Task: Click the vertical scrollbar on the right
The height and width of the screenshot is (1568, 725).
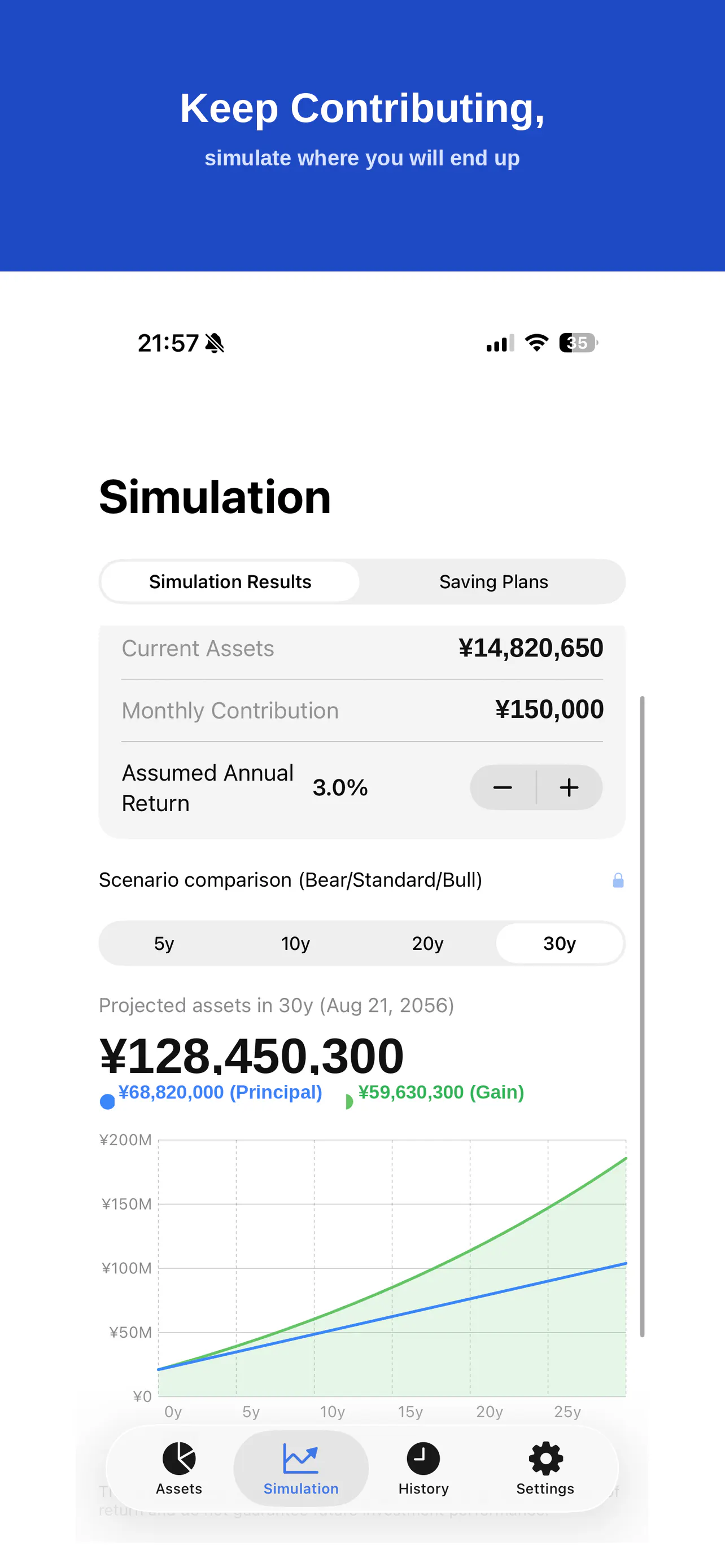Action: click(642, 1017)
